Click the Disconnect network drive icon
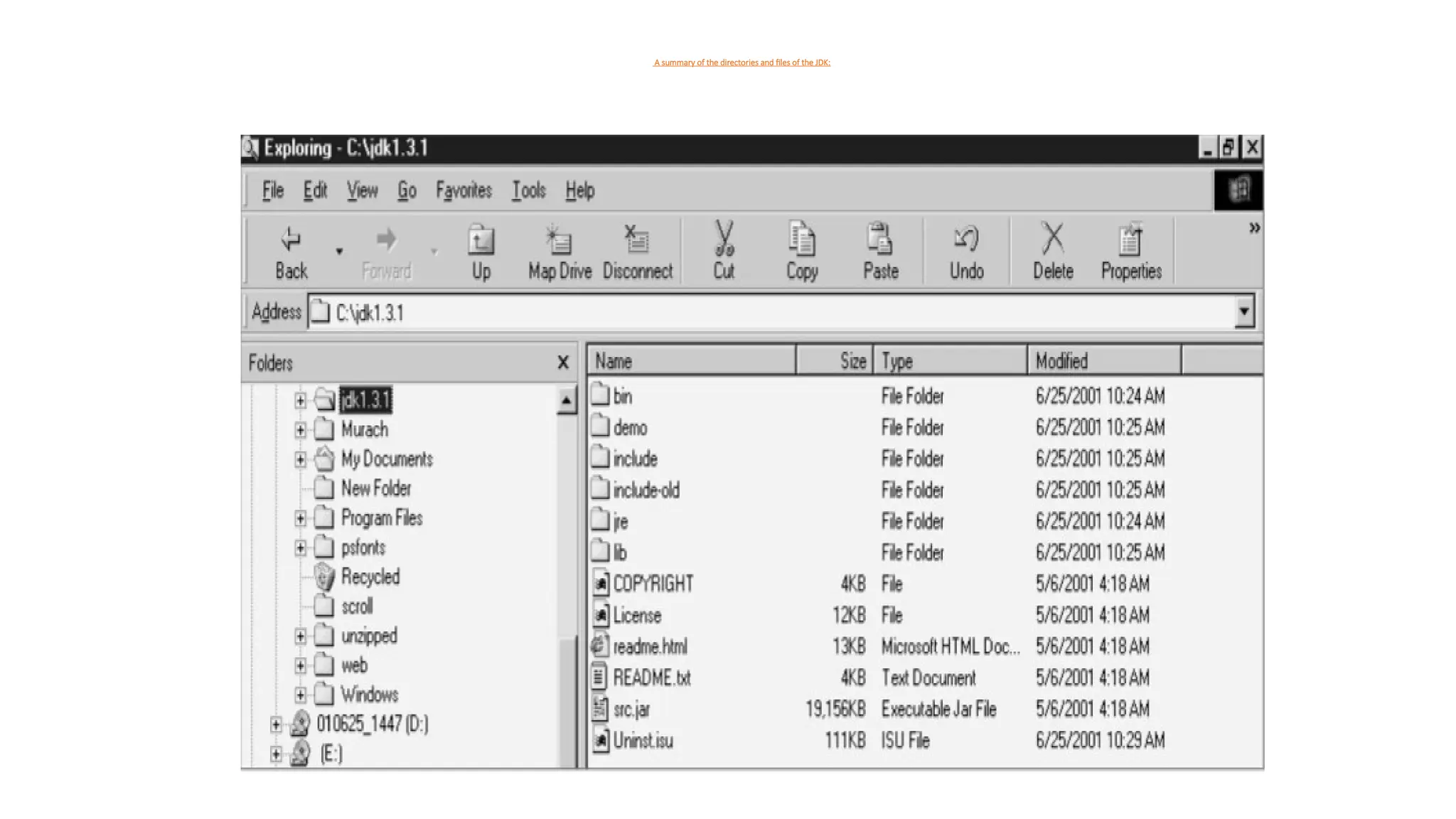The image size is (1456, 819). click(x=636, y=240)
